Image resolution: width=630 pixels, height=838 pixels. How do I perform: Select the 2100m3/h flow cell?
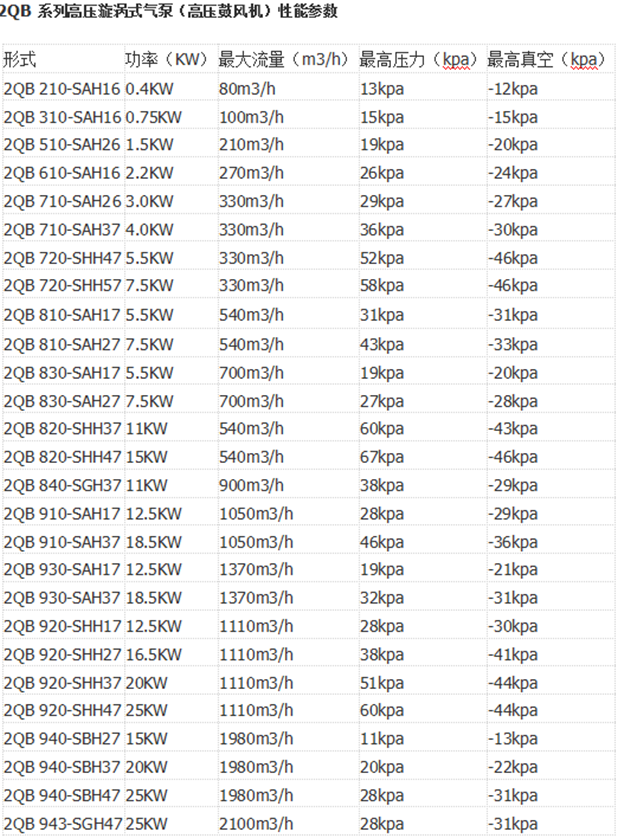pos(255,825)
